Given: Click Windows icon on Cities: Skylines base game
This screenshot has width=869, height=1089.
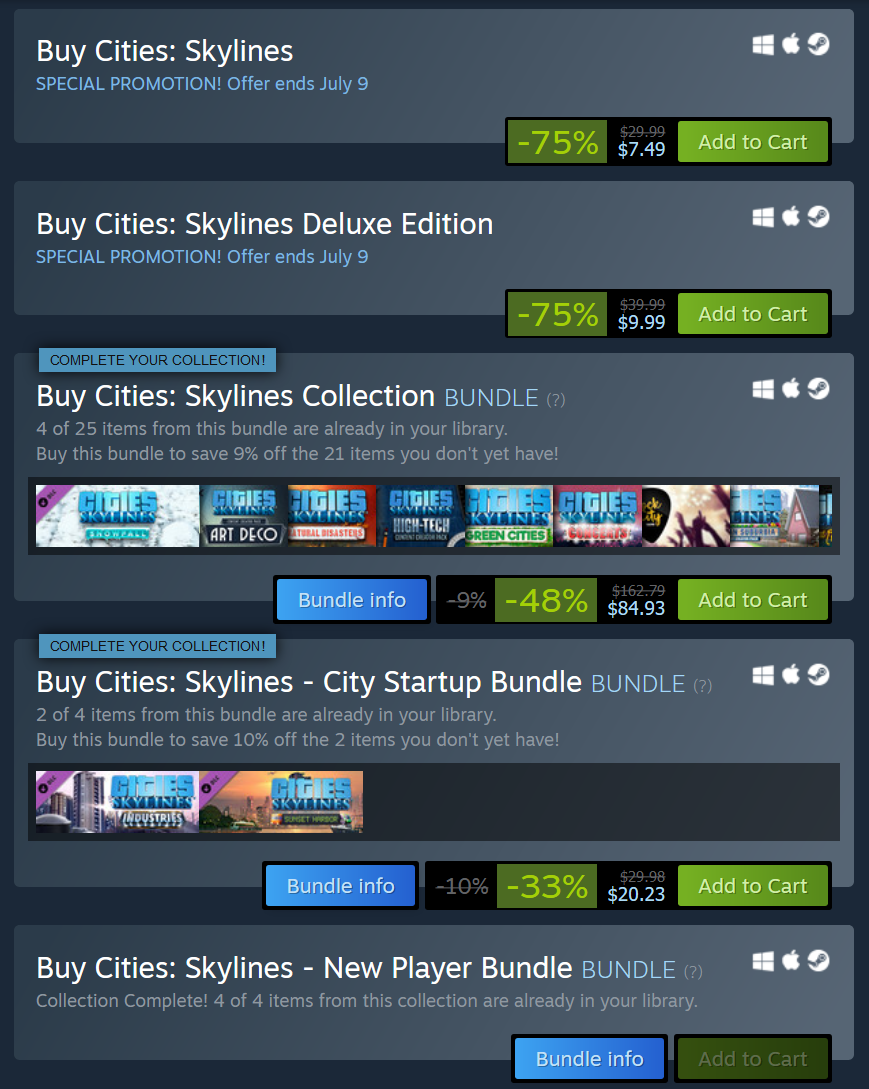Looking at the screenshot, I should 763,45.
